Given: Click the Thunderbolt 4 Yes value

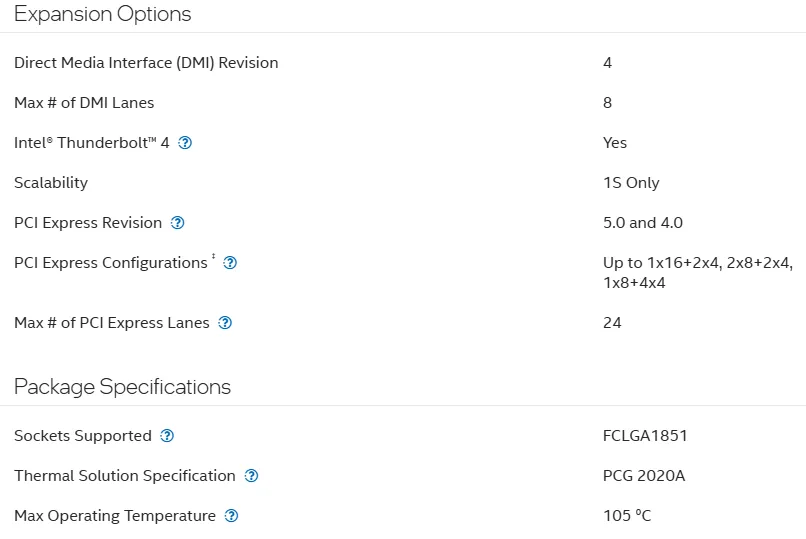Looking at the screenshot, I should tap(615, 143).
